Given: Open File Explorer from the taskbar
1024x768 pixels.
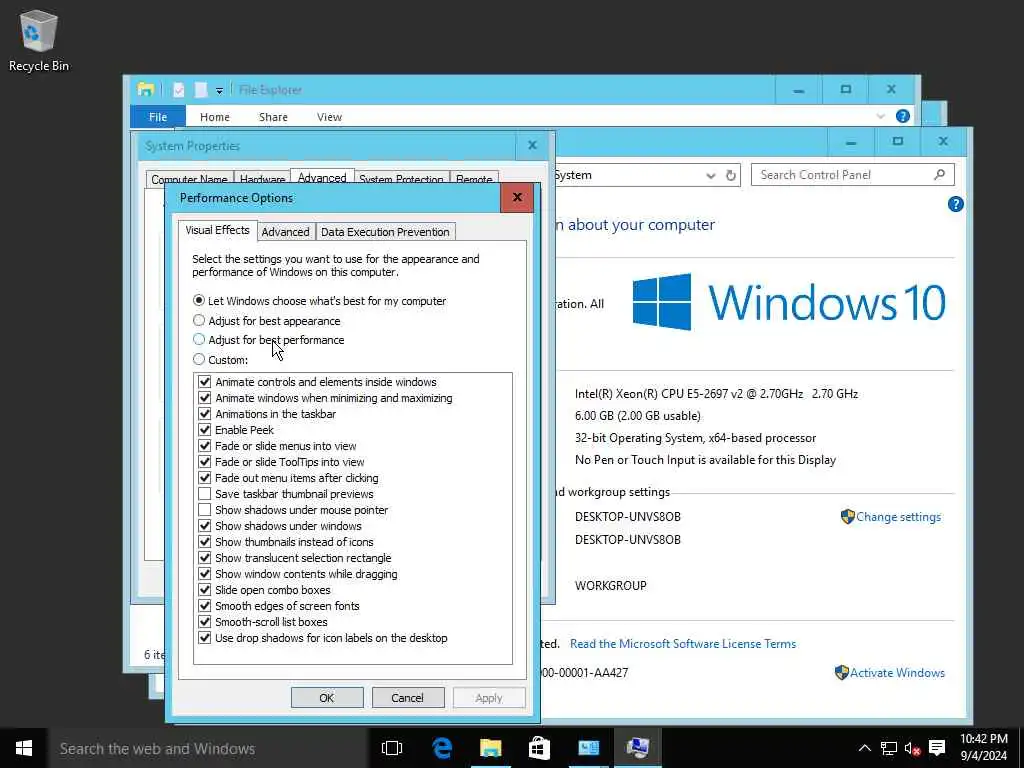Looking at the screenshot, I should coord(490,748).
